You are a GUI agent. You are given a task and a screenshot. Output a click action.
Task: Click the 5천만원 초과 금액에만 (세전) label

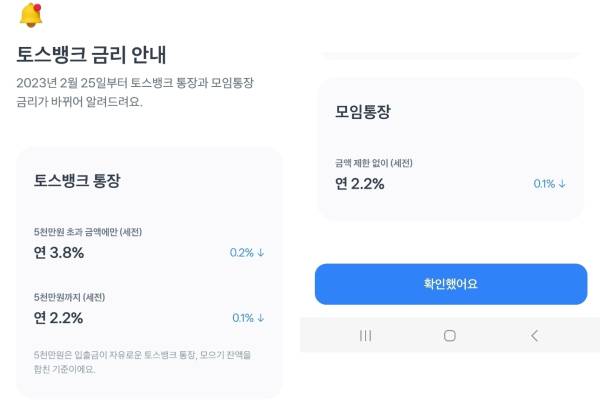point(88,232)
